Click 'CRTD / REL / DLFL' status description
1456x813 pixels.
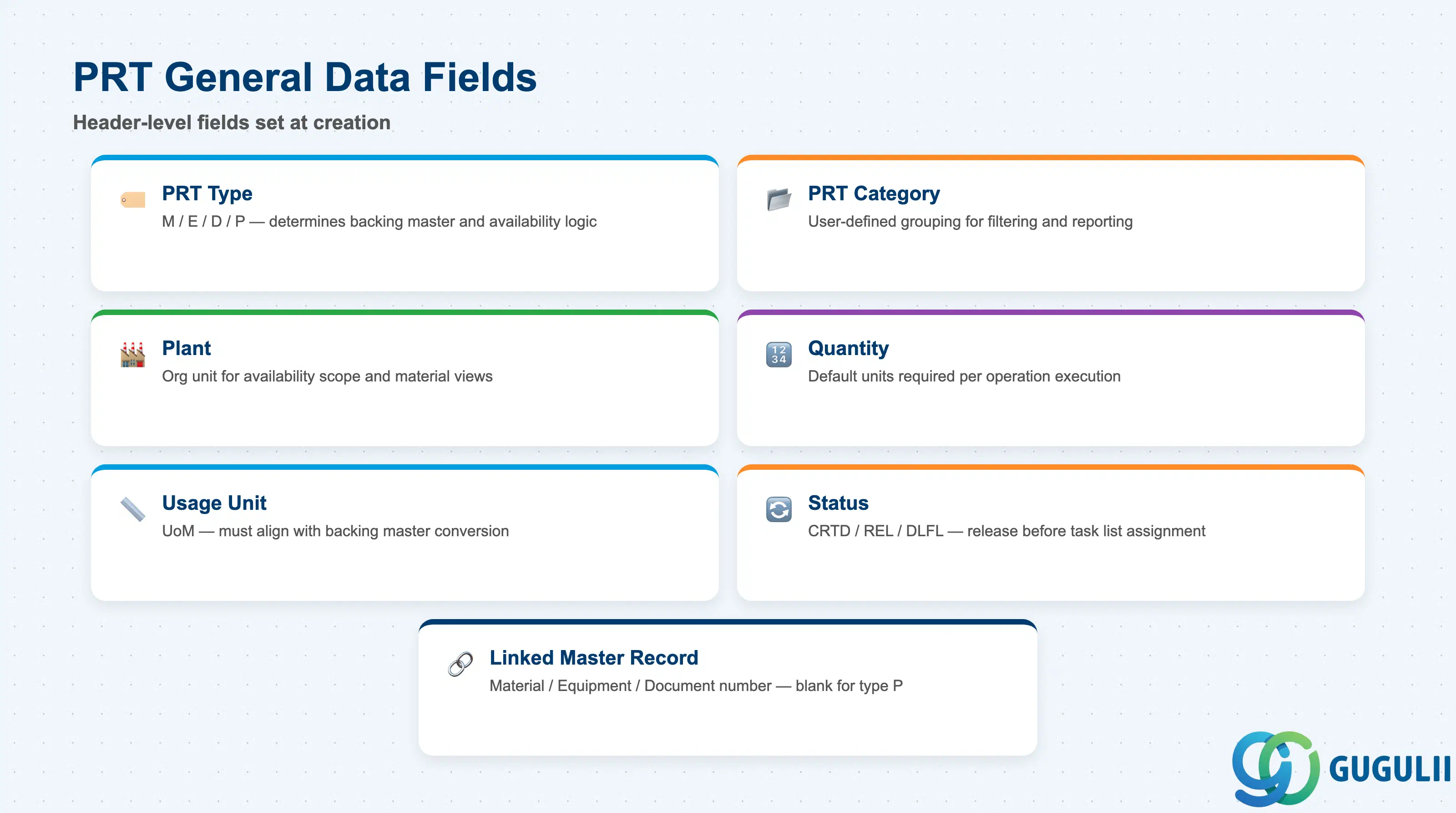pos(1006,531)
